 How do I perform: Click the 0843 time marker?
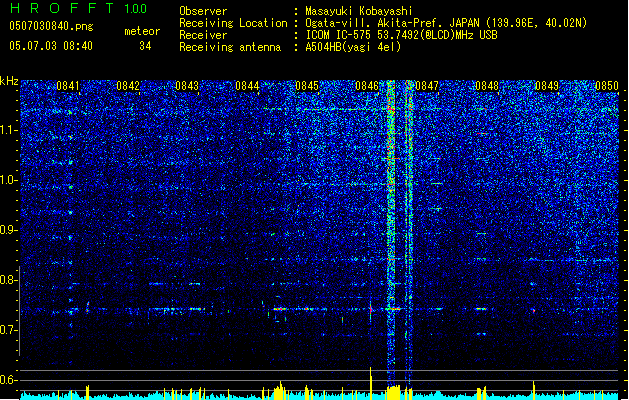(x=187, y=86)
